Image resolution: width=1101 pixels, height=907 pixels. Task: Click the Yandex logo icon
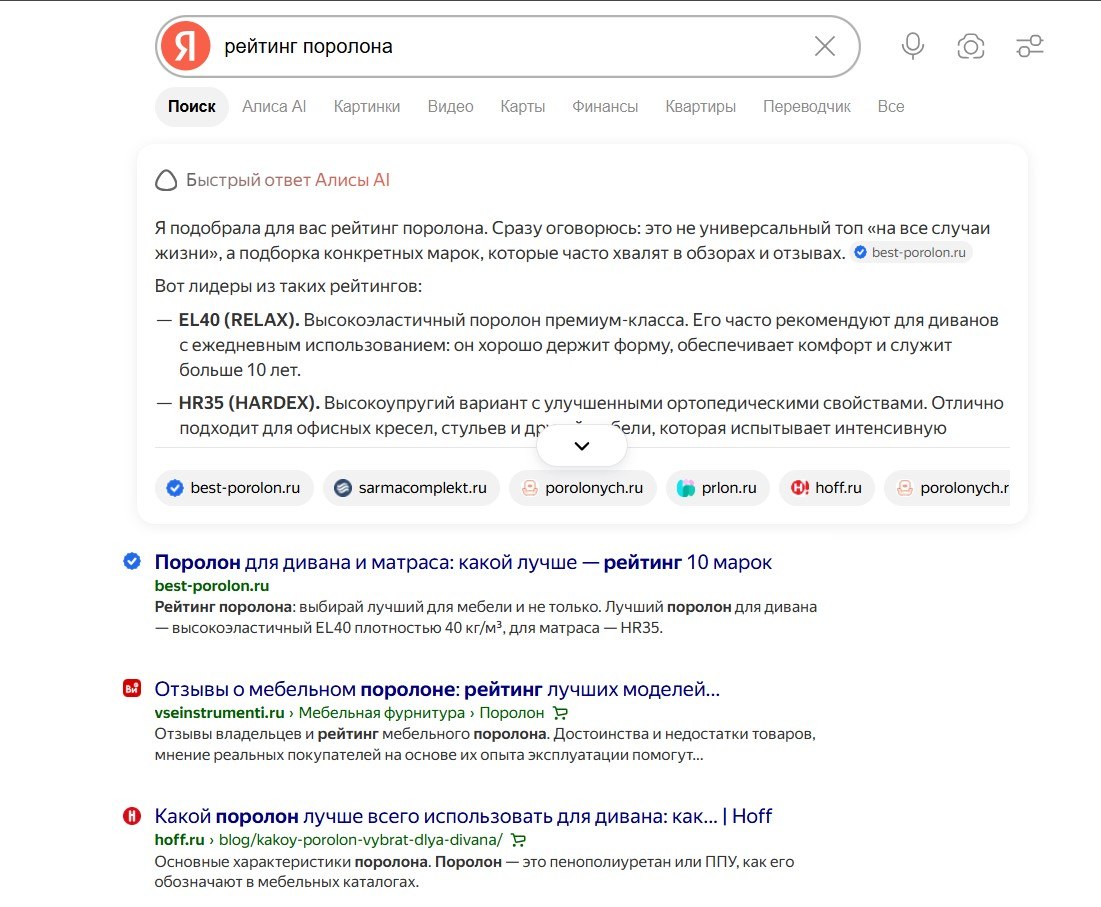185,46
